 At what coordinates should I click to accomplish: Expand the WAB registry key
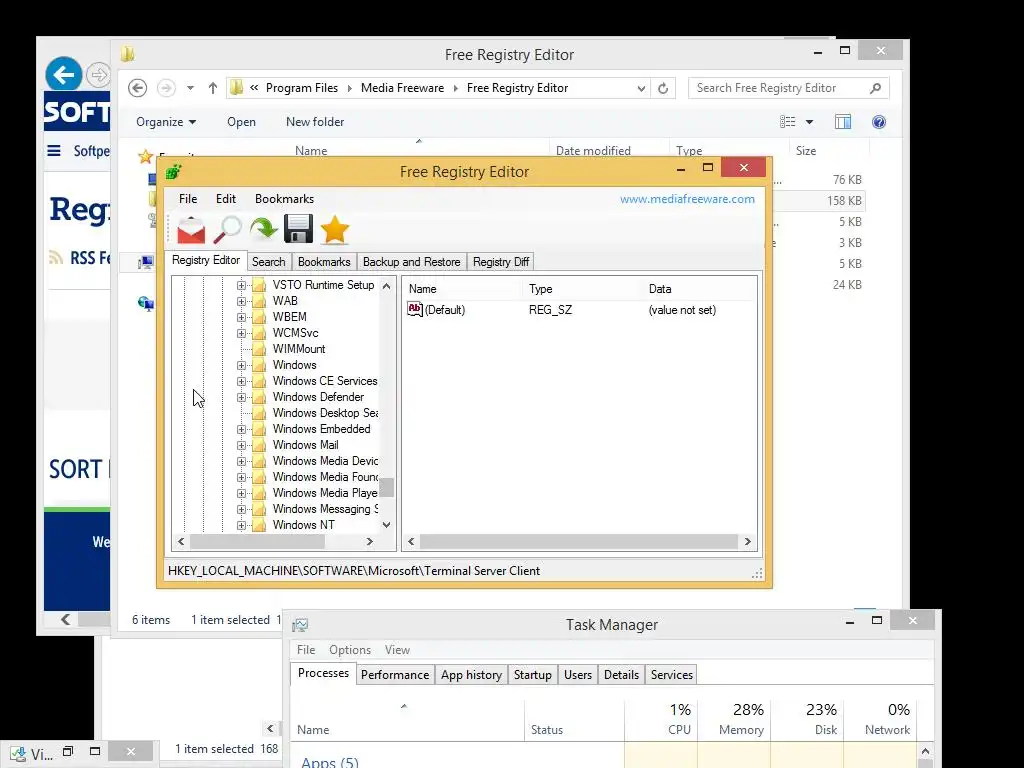241,301
